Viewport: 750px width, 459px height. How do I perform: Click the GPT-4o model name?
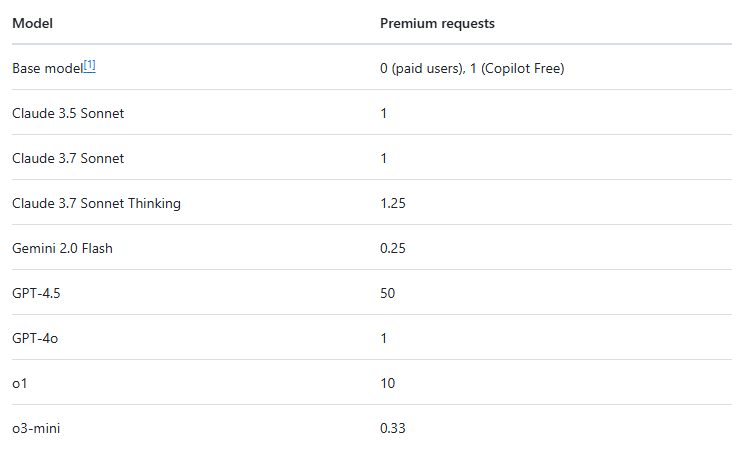(x=29, y=339)
